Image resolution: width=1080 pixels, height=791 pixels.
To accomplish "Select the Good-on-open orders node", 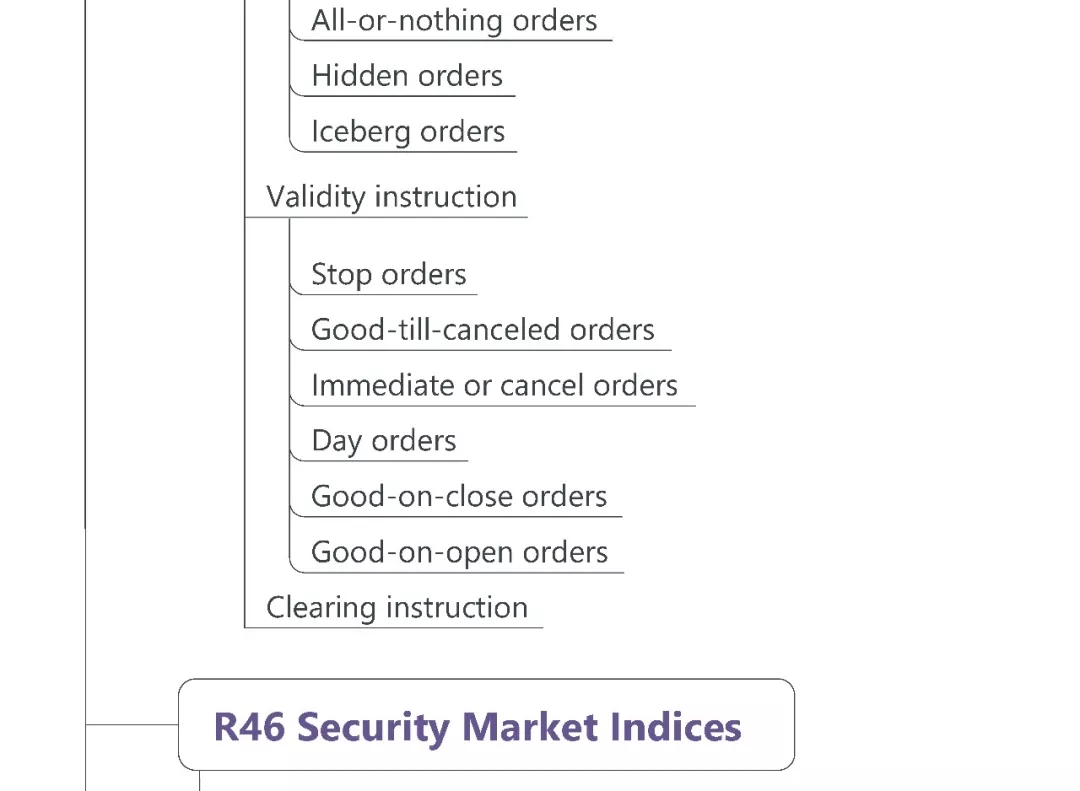I will pyautogui.click(x=459, y=553).
